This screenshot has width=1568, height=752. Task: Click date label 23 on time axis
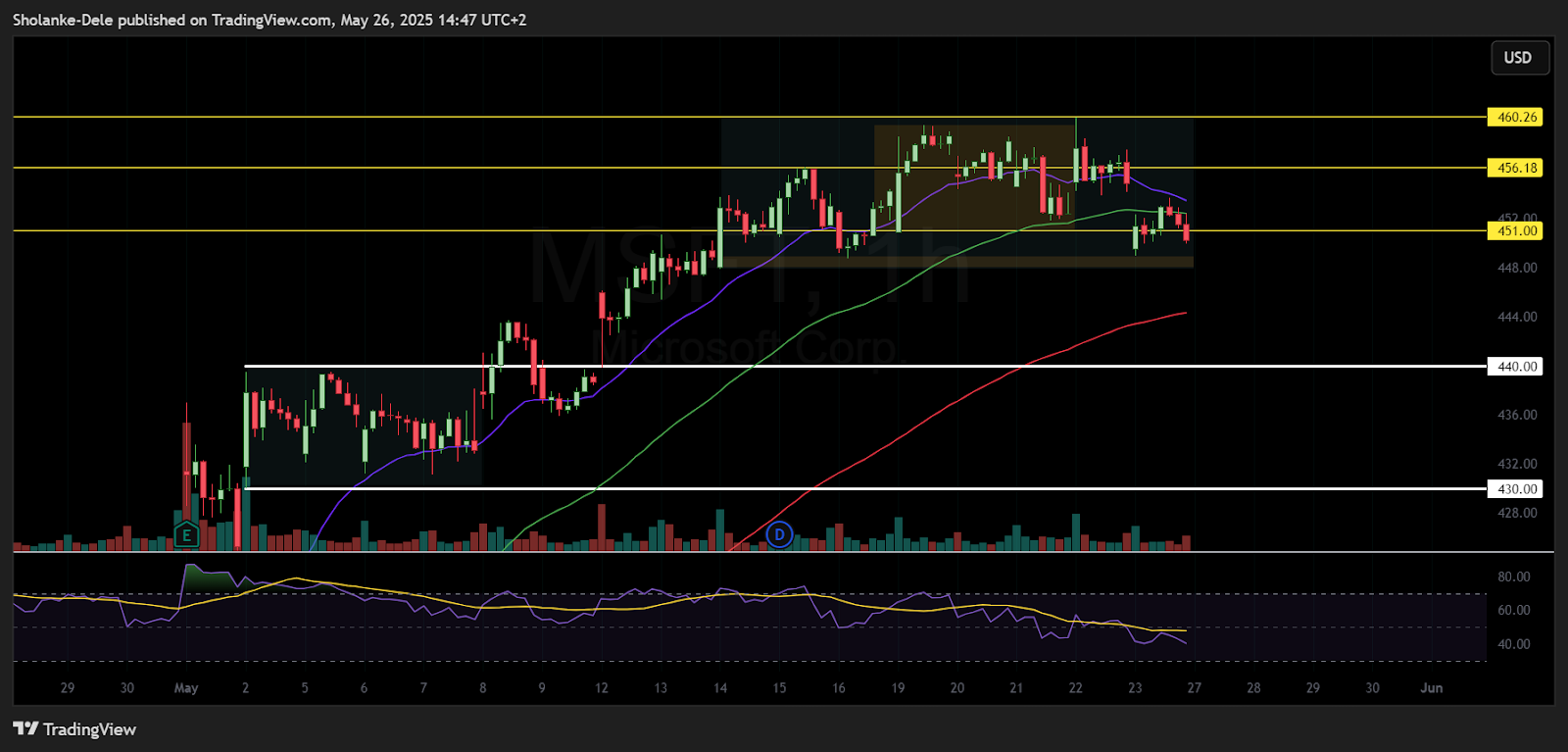pos(1135,688)
